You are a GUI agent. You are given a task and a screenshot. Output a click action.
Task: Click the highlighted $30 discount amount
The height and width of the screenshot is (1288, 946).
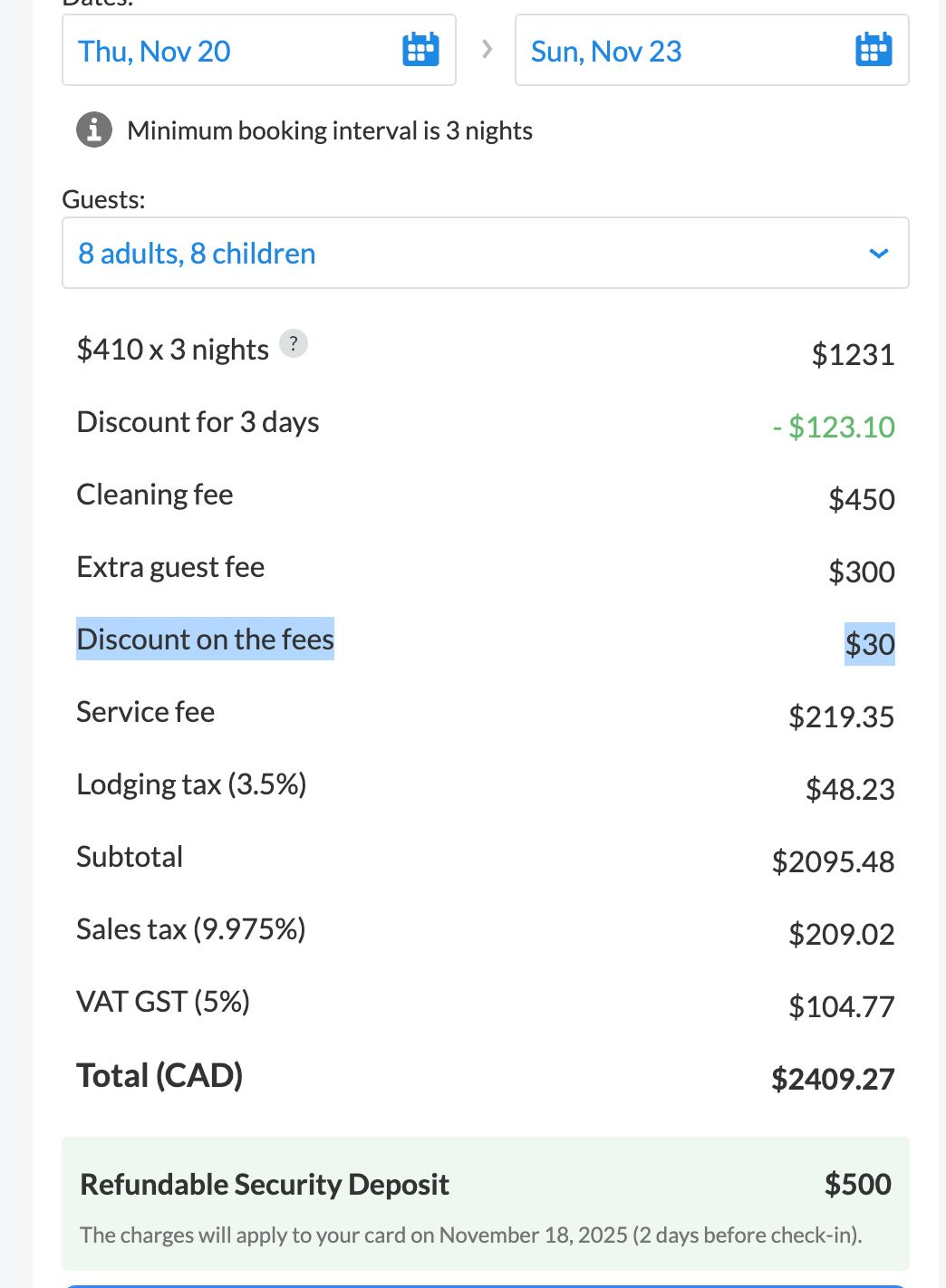[870, 644]
